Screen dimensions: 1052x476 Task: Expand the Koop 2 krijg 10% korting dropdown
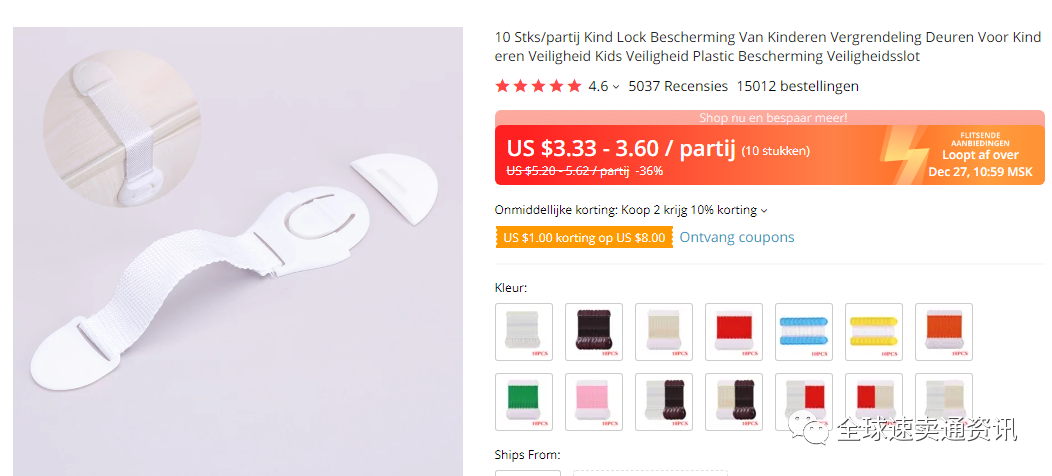[764, 211]
